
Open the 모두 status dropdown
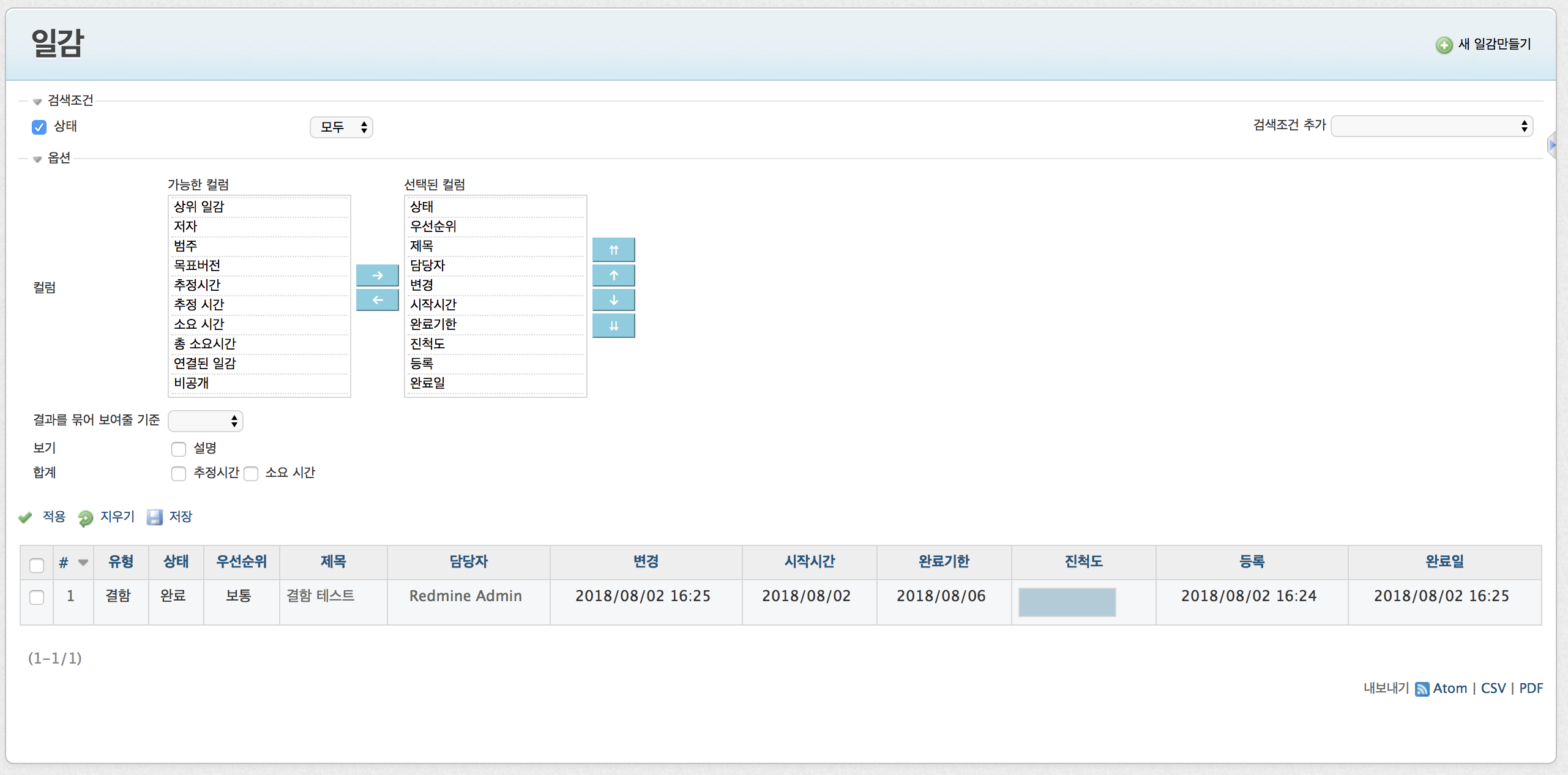(342, 127)
